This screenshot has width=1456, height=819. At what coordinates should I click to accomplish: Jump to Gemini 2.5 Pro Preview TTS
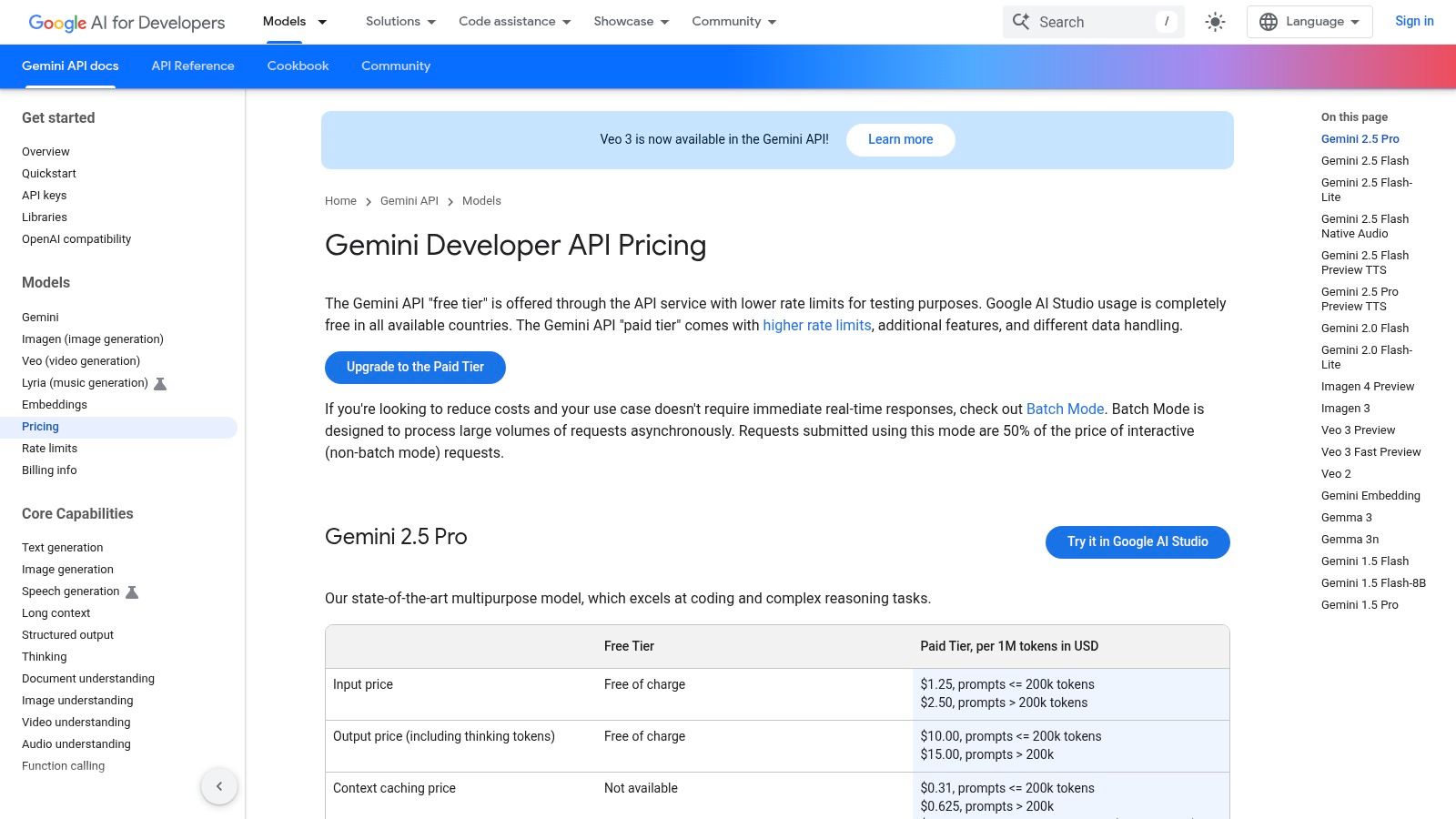point(1360,299)
